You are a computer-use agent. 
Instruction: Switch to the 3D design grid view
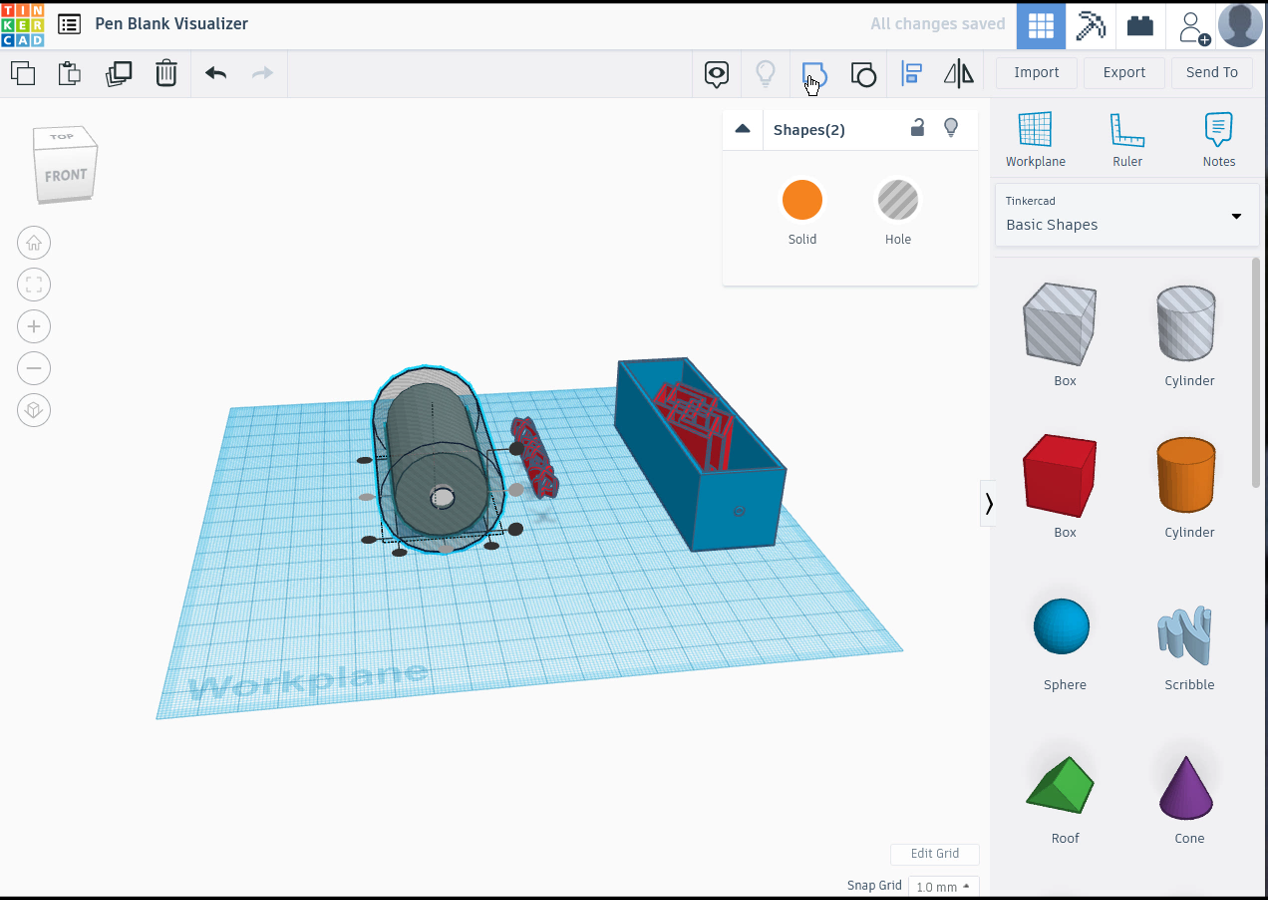[1041, 25]
